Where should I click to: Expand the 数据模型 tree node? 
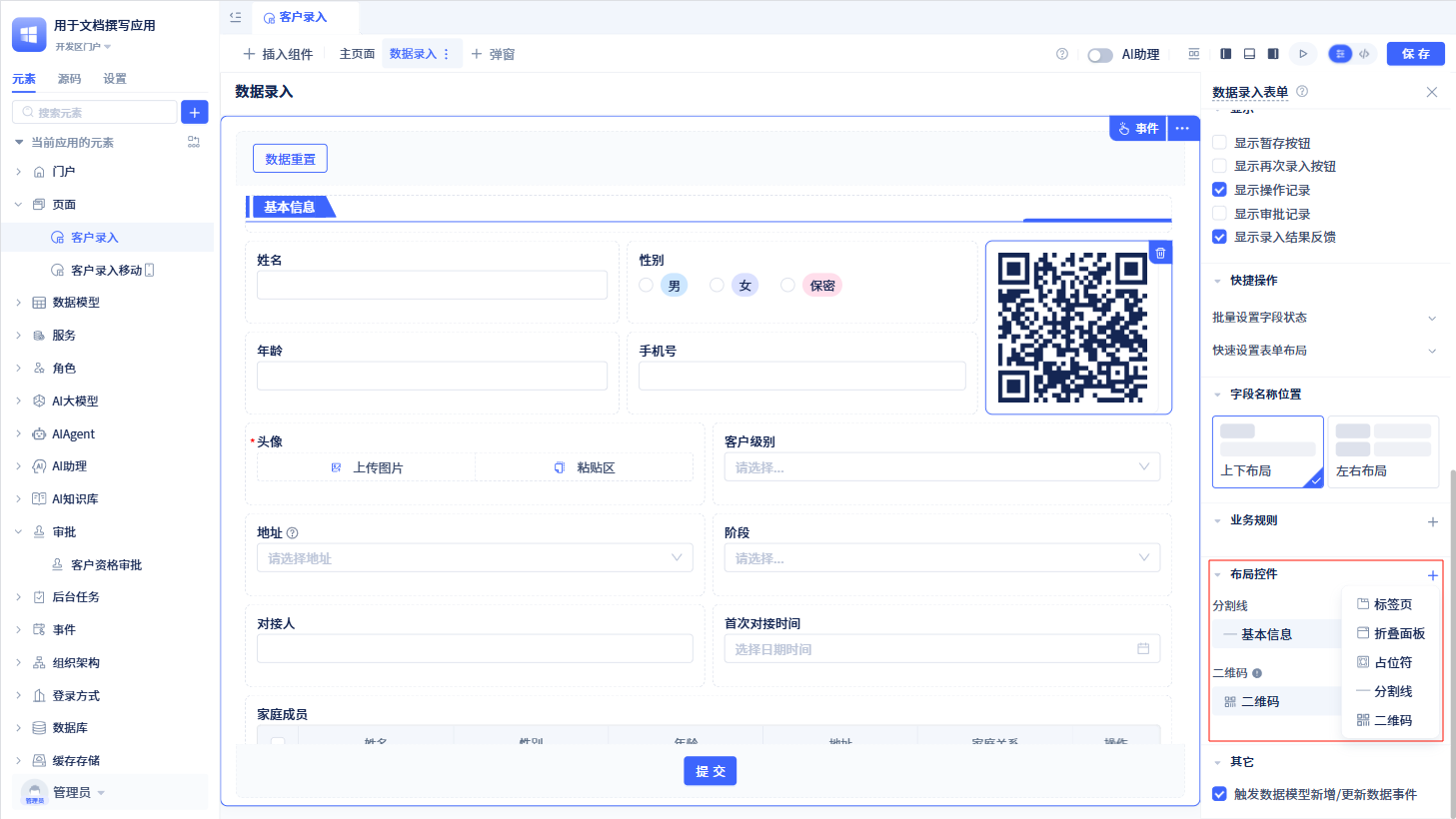tap(18, 303)
